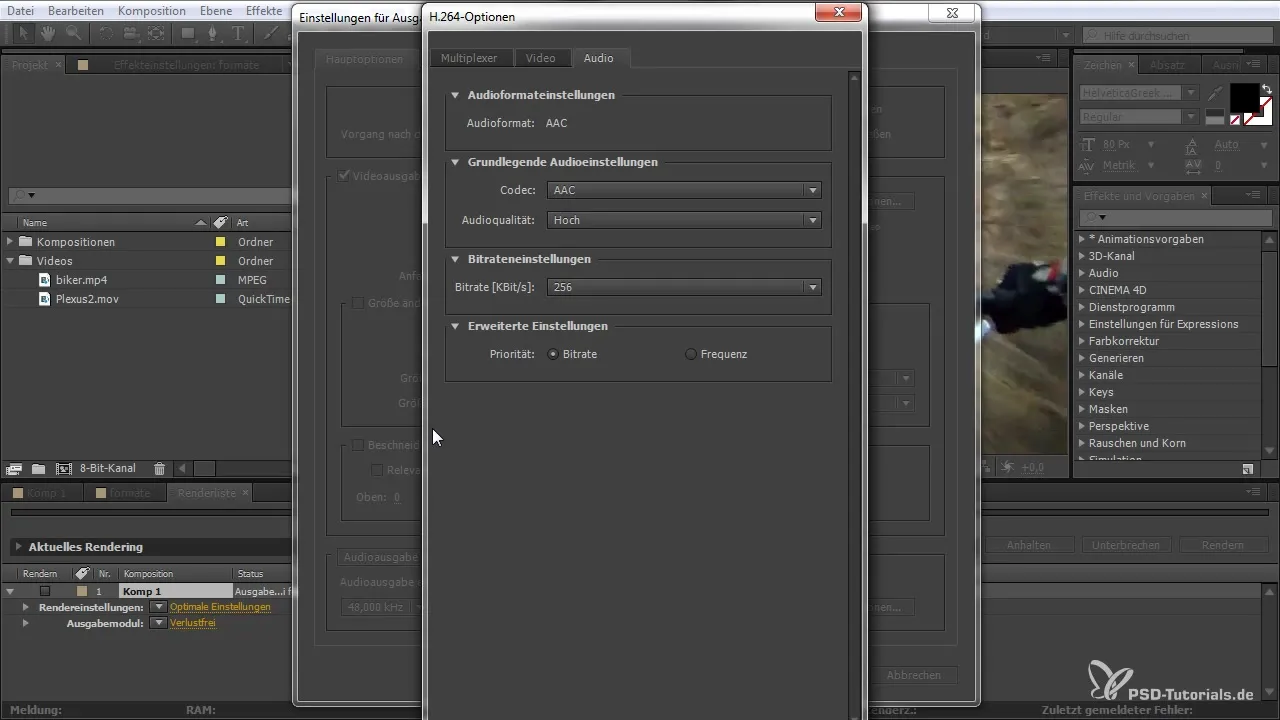Open the Verlustfrei output module link

coord(193,623)
